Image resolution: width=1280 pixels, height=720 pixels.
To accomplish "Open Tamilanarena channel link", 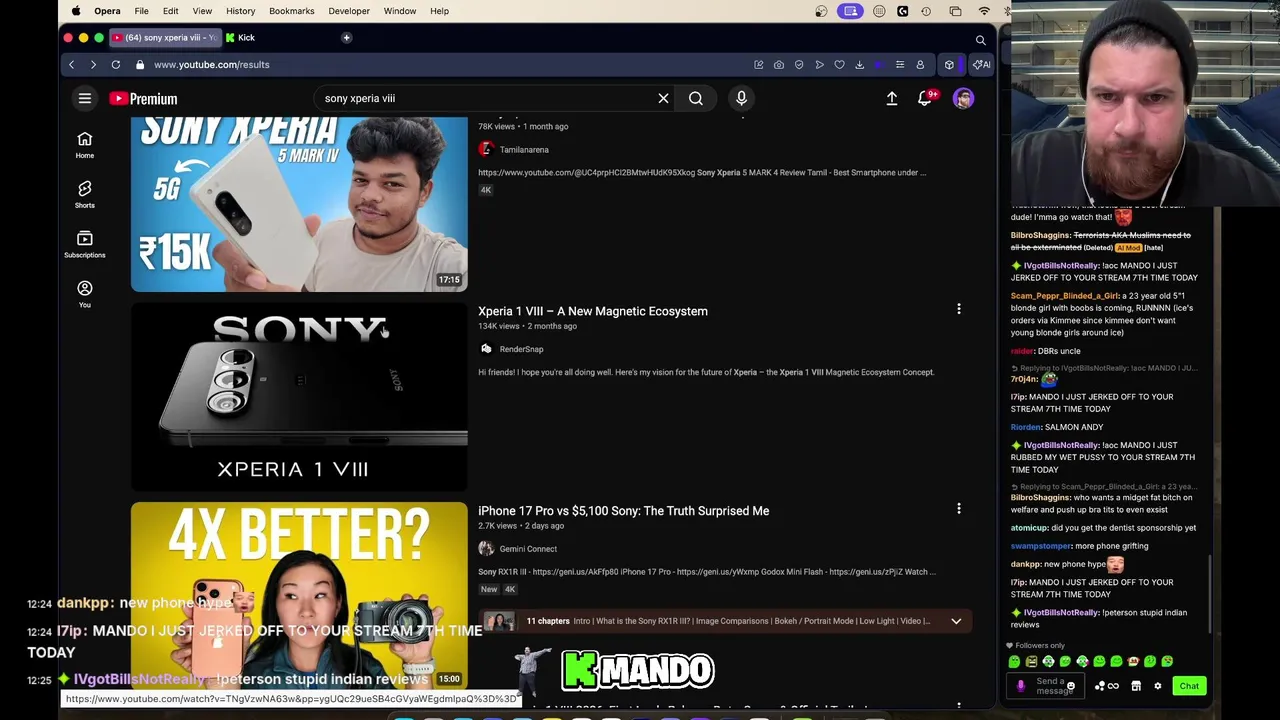I will (x=524, y=150).
